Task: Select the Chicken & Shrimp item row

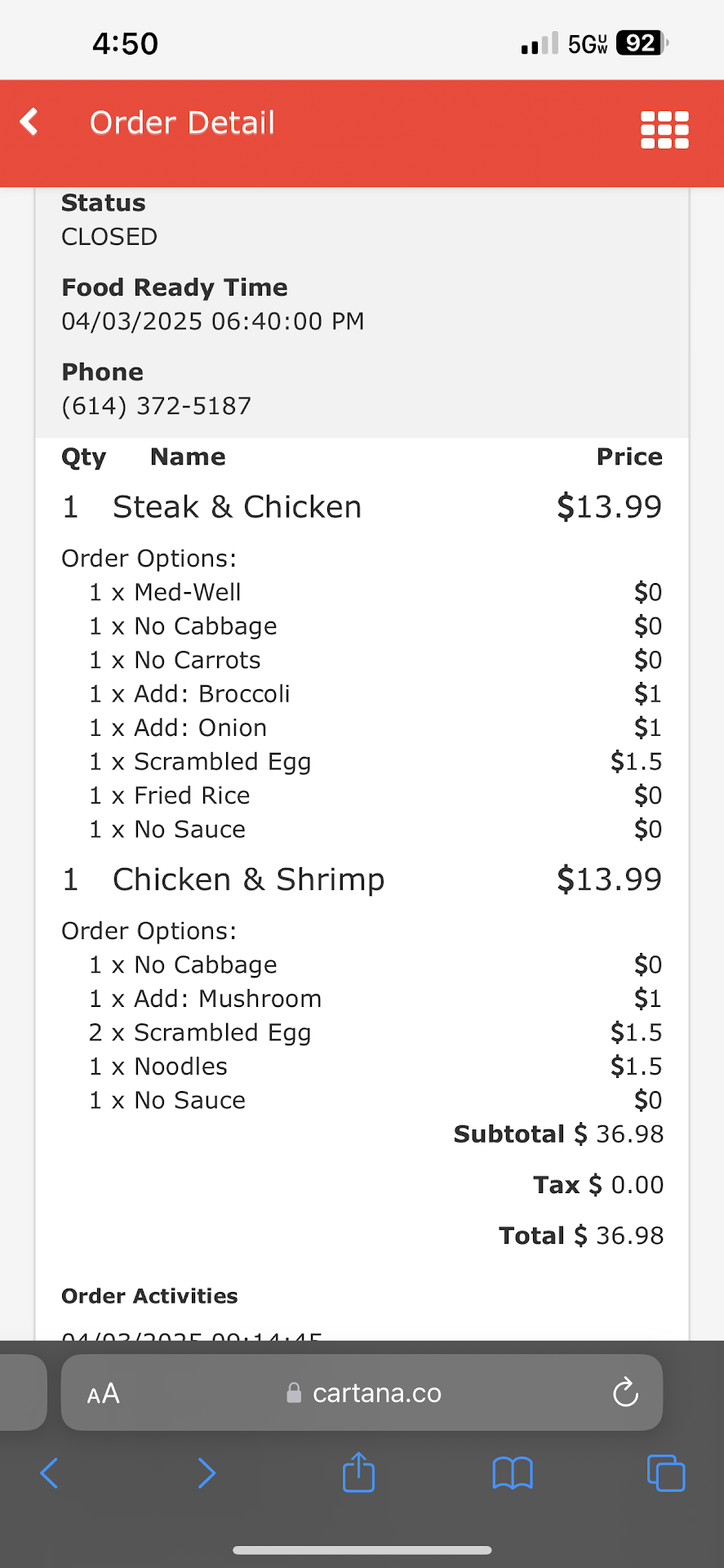Action: 248,880
